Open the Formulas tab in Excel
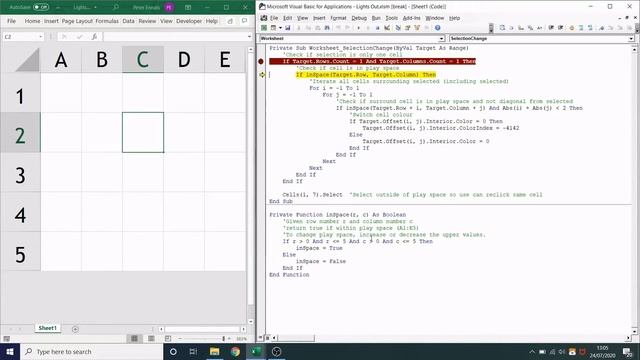Image resolution: width=640 pixels, height=360 pixels. pos(107,21)
